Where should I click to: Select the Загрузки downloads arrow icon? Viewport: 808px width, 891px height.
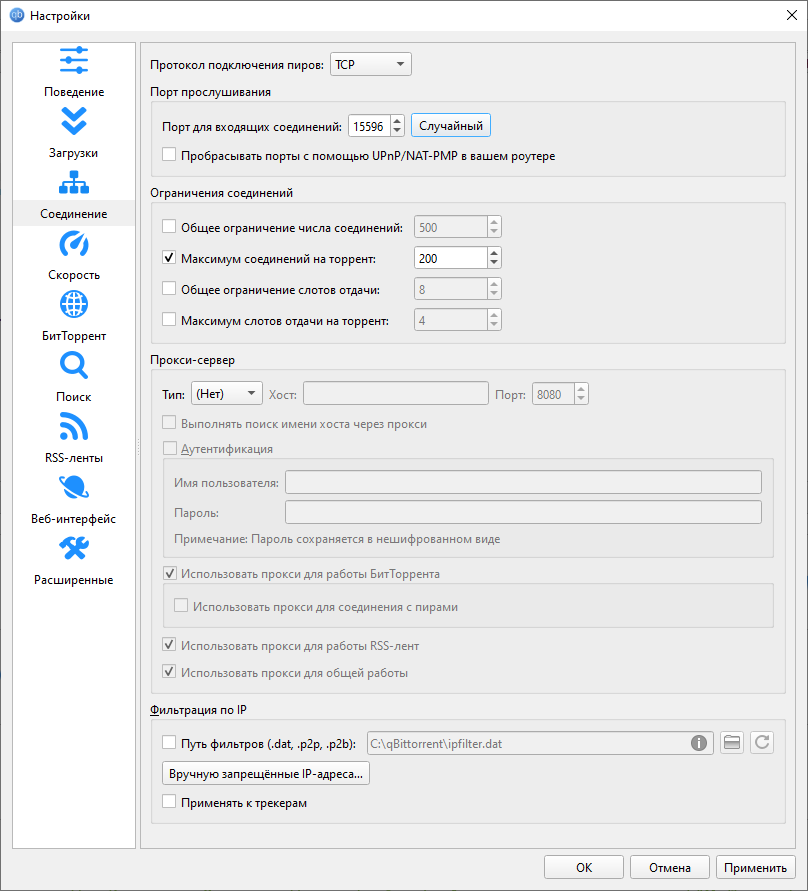[x=74, y=122]
